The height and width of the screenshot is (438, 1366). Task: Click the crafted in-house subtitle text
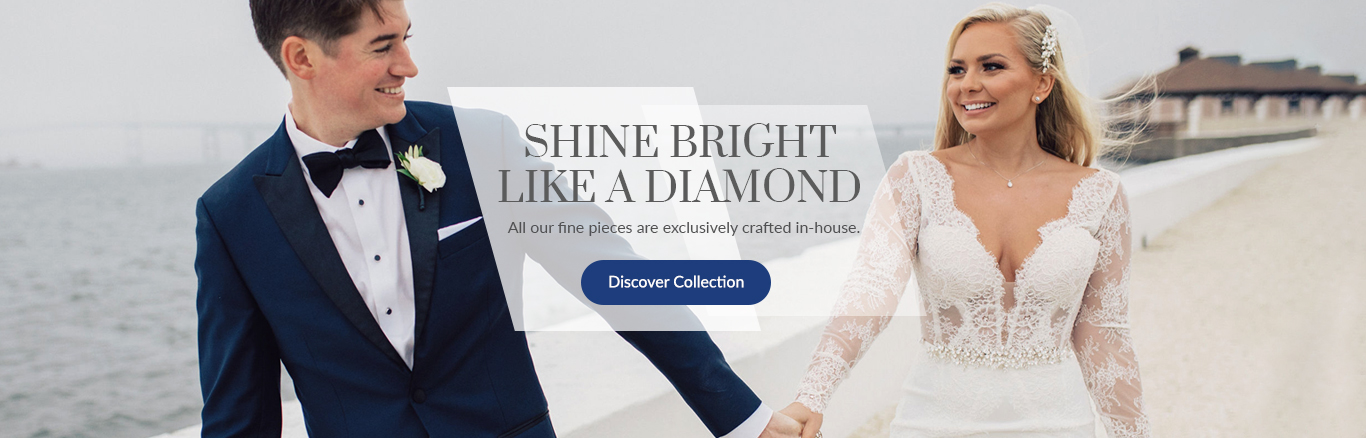(683, 228)
